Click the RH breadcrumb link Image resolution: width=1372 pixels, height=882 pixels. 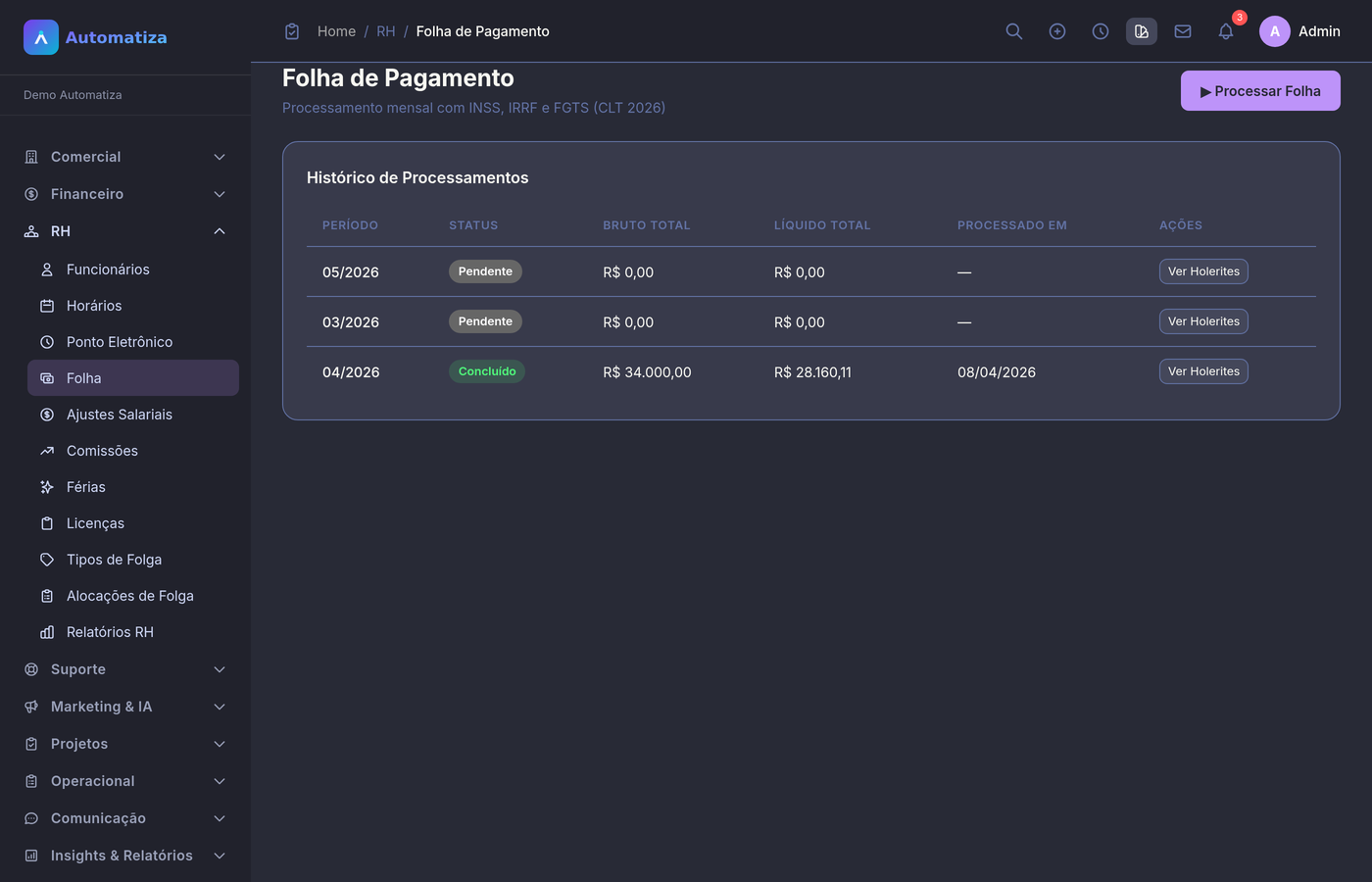[386, 31]
